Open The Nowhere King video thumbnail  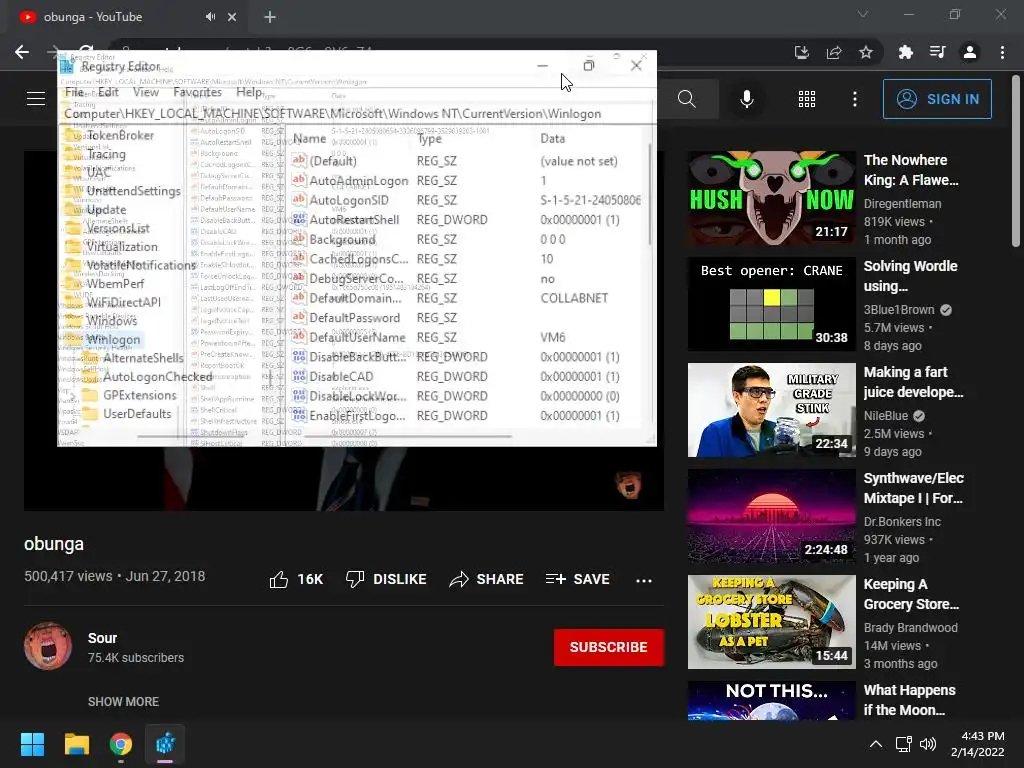click(771, 198)
